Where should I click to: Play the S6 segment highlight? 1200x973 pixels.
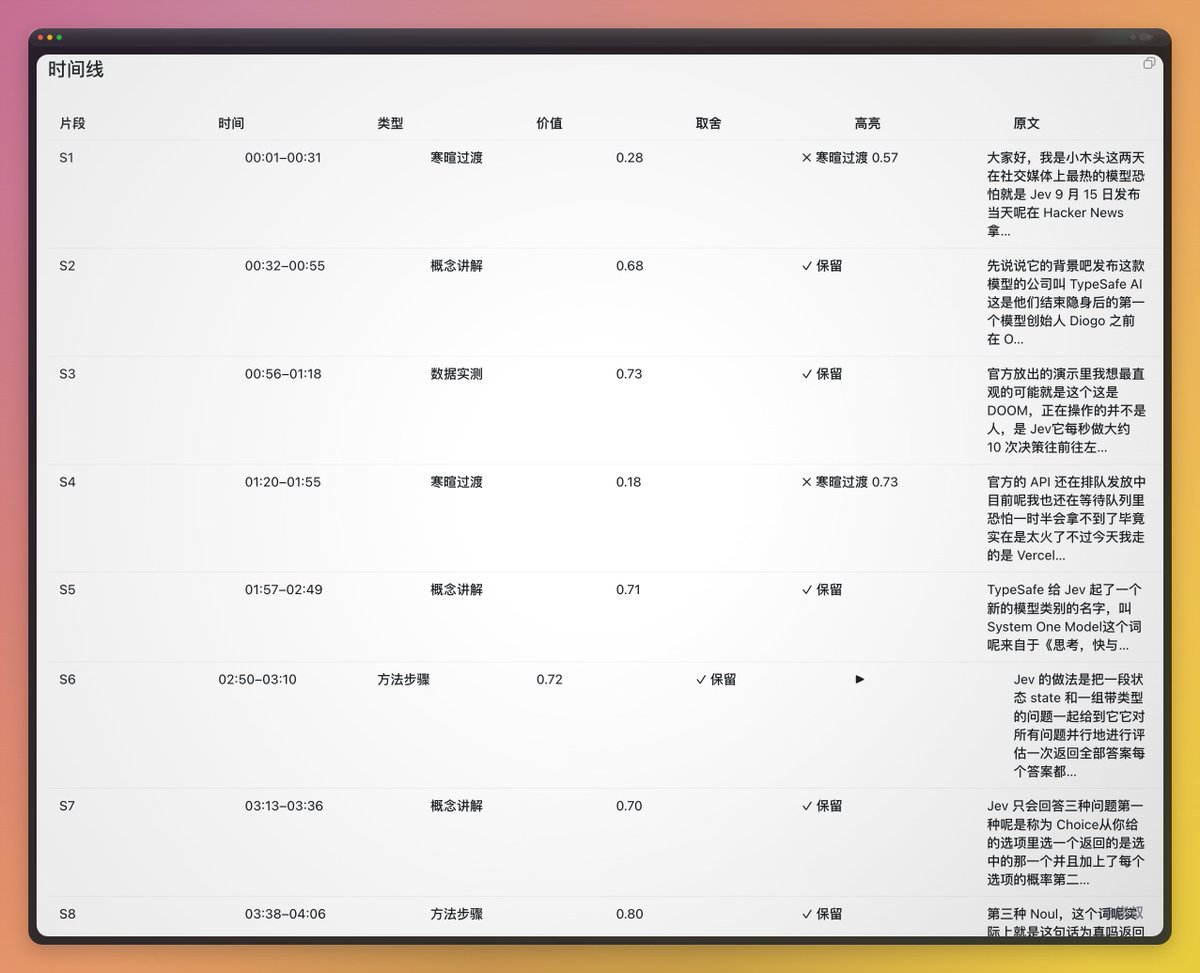(x=860, y=679)
